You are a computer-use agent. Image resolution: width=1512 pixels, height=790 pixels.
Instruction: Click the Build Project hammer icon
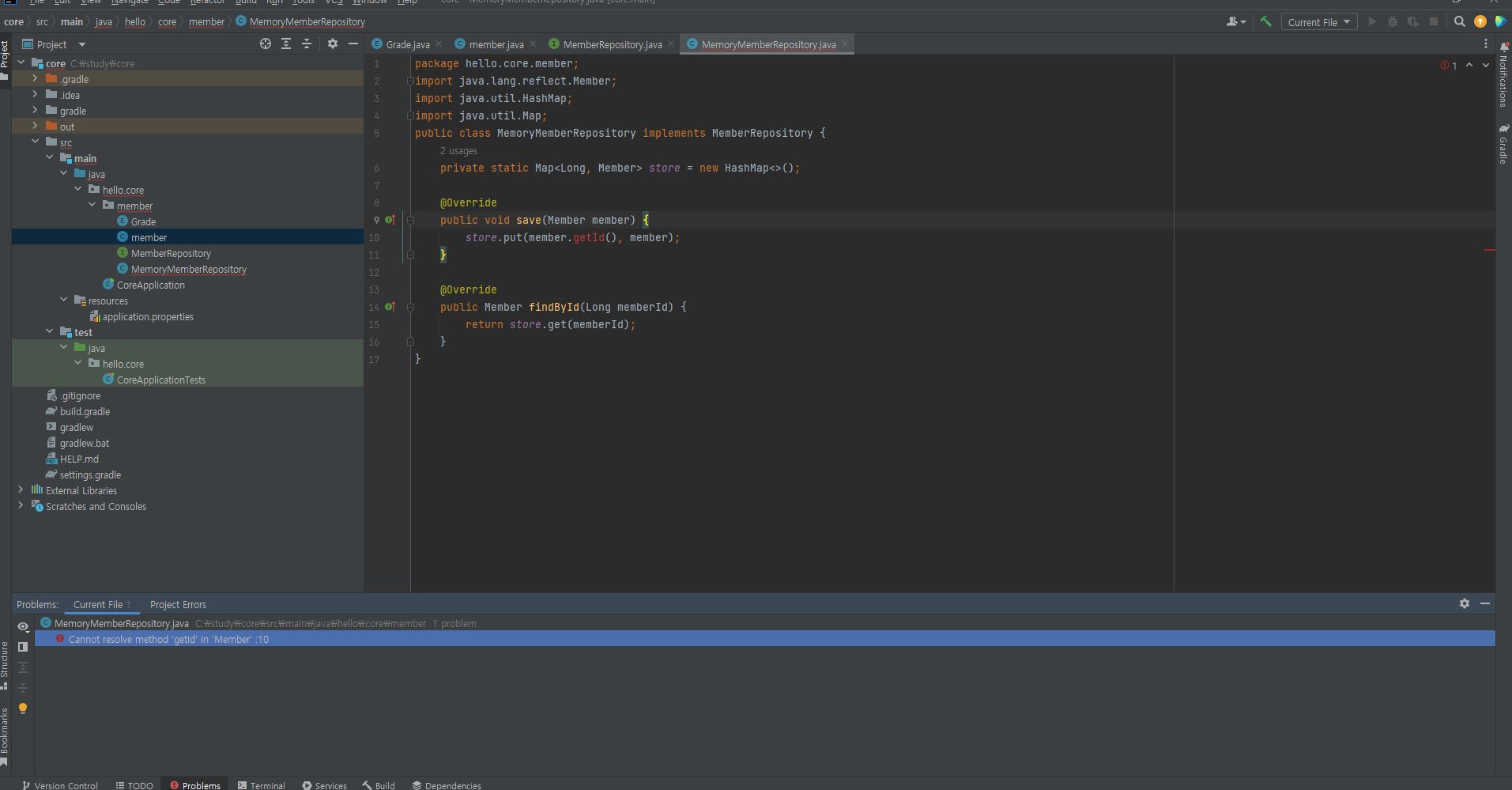tap(1265, 22)
